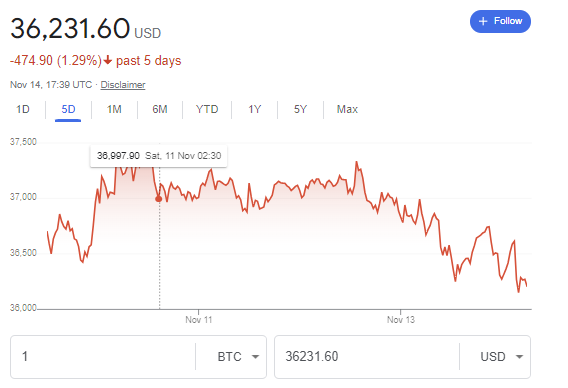Click the red data point on chart

(159, 199)
